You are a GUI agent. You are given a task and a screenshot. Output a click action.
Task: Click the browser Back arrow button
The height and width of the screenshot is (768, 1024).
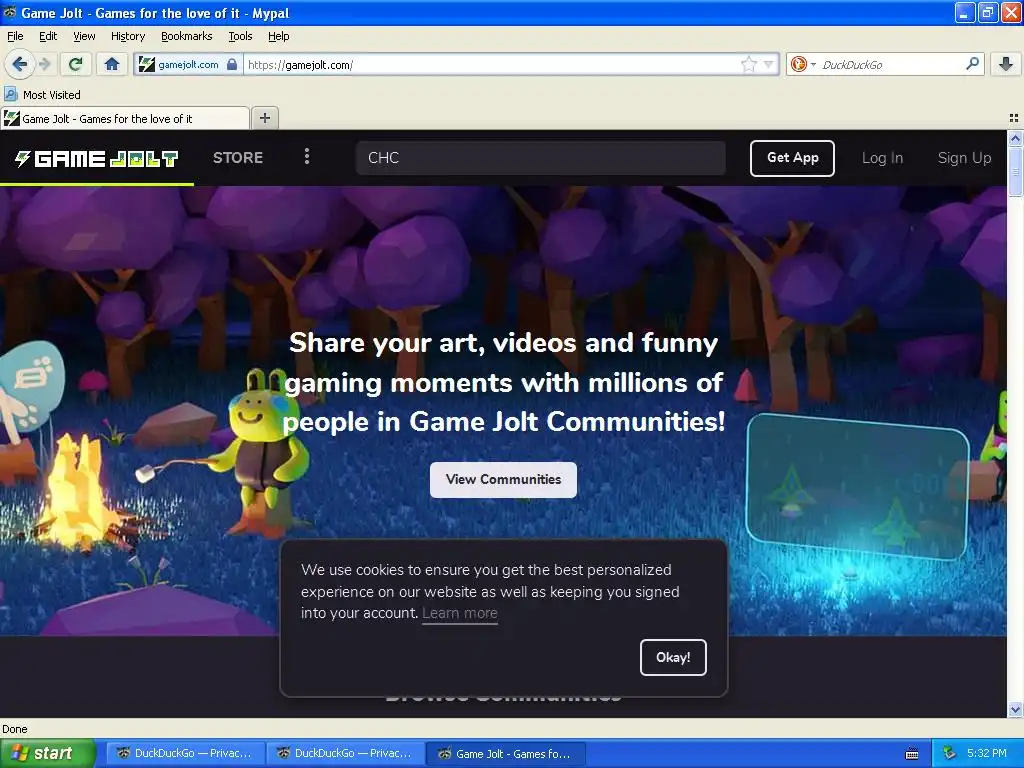(18, 64)
